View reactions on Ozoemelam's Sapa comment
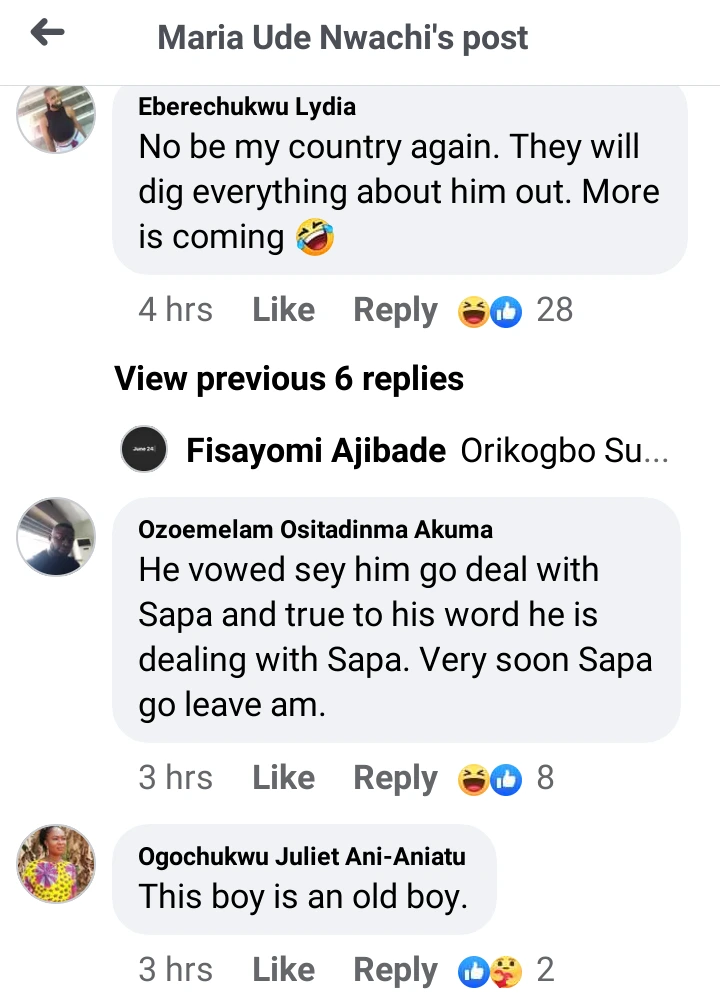This screenshot has width=720, height=1007. click(505, 778)
